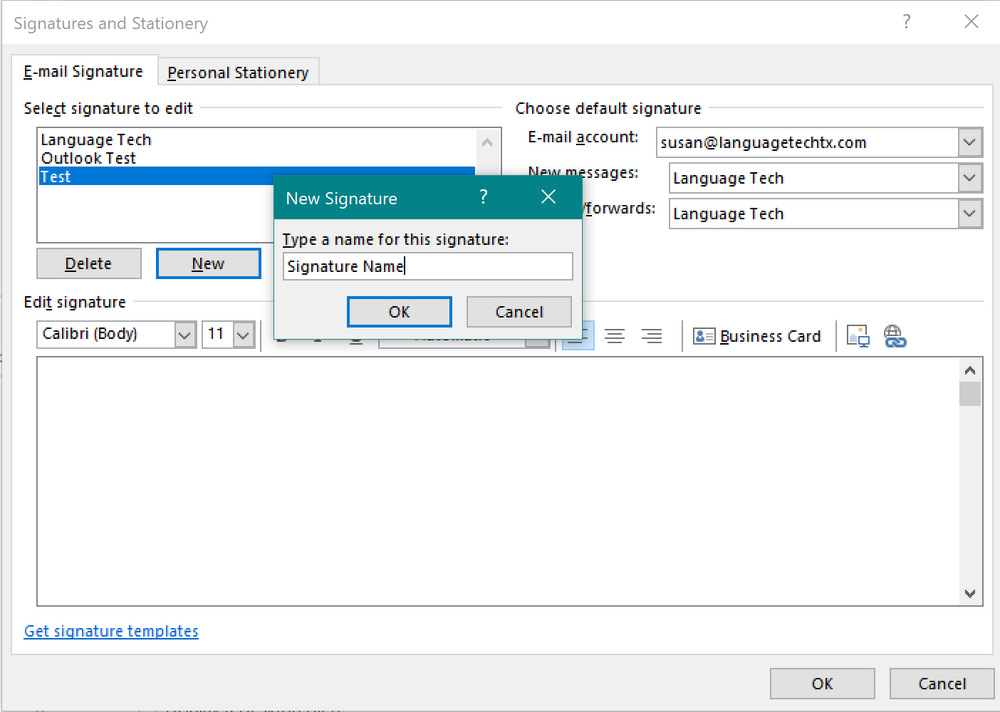
Task: Apply center alignment to signature text
Action: (x=614, y=336)
